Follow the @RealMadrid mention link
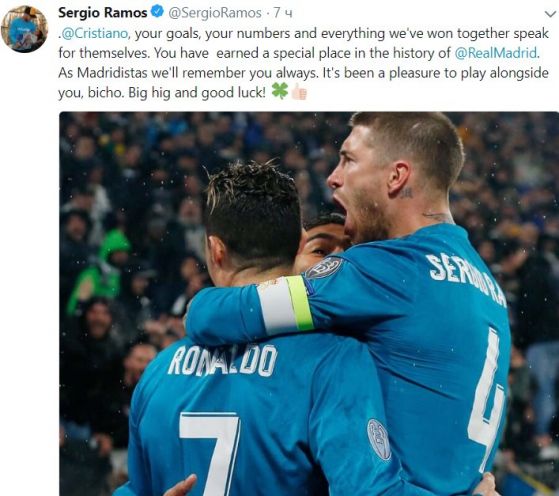The image size is (559, 496). coord(496,53)
